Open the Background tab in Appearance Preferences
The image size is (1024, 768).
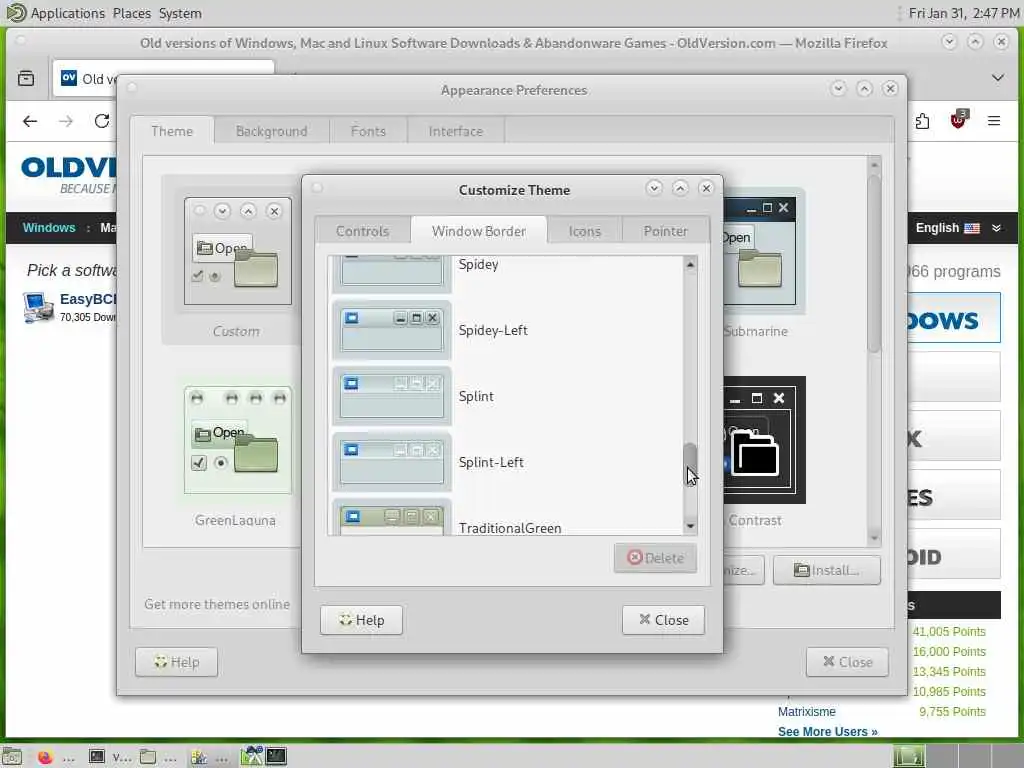click(x=272, y=131)
